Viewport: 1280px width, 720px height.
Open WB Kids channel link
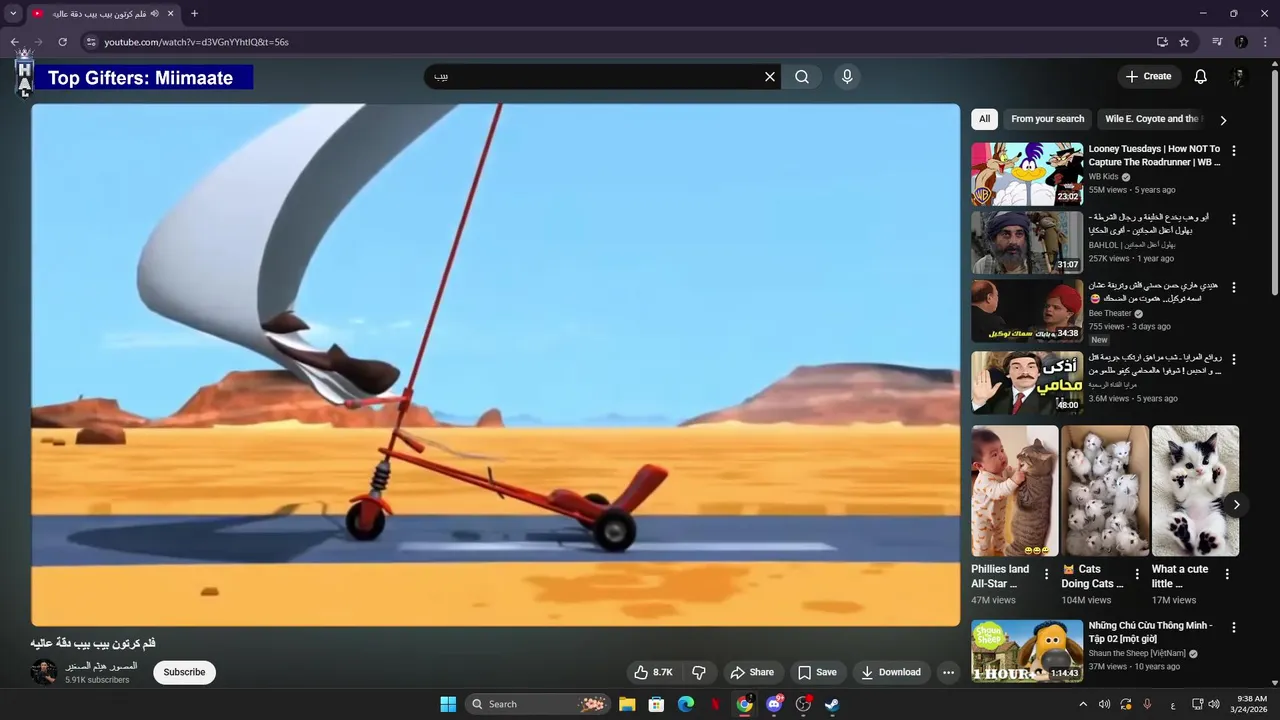tap(1103, 177)
